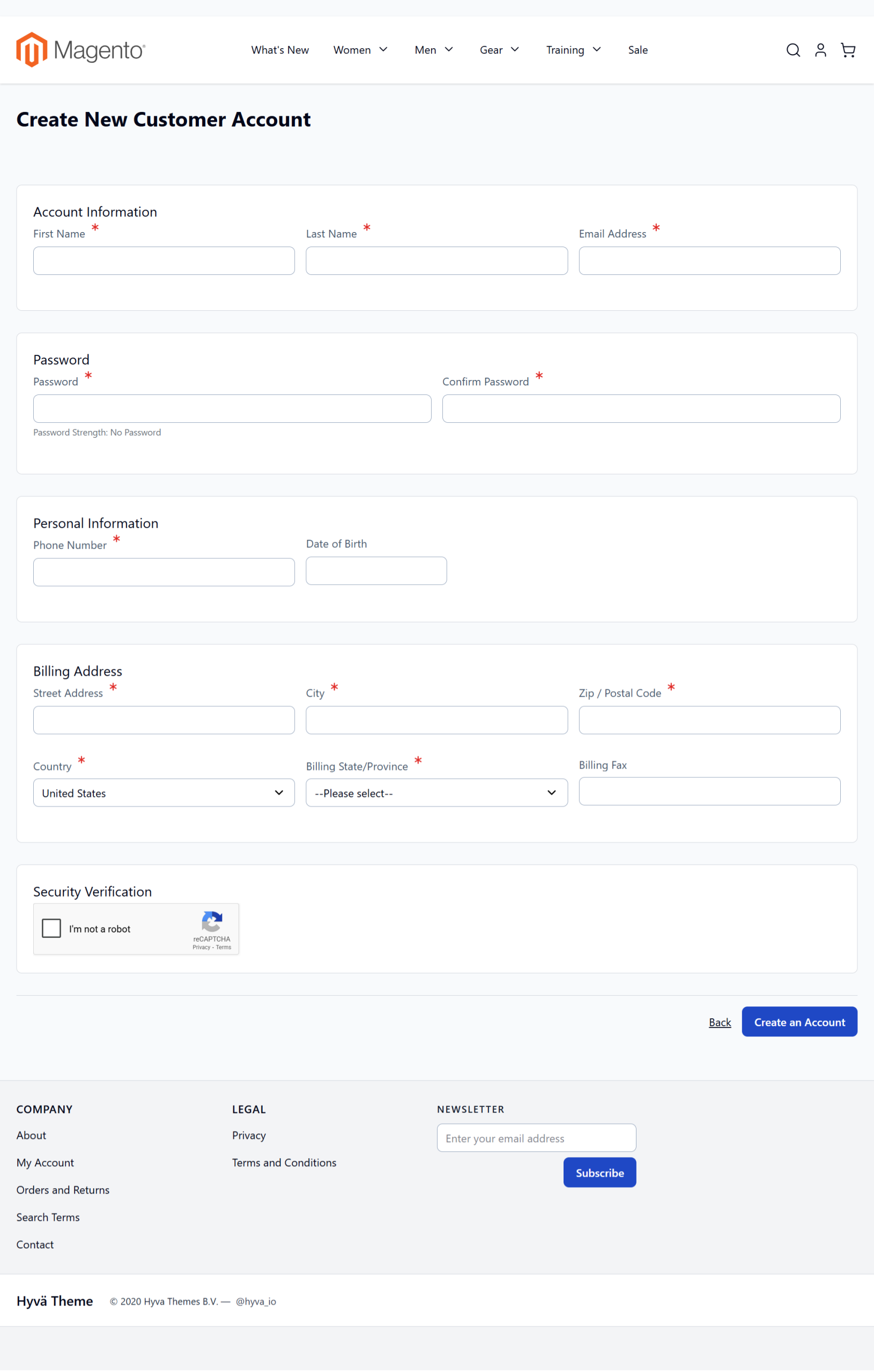This screenshot has height=1372, width=874.
Task: Open the Billing State/Province dropdown
Action: tap(436, 793)
